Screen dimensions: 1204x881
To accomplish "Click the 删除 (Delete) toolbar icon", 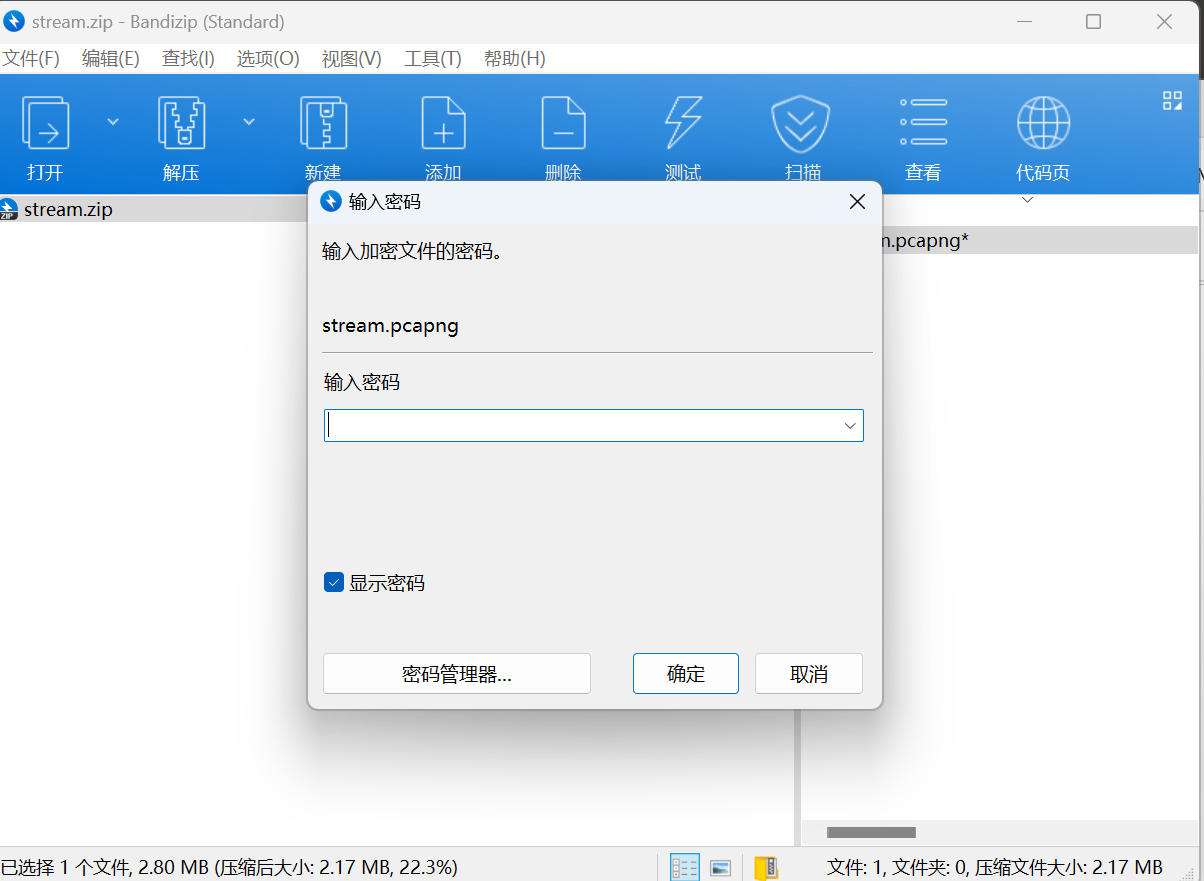I will click(x=563, y=123).
